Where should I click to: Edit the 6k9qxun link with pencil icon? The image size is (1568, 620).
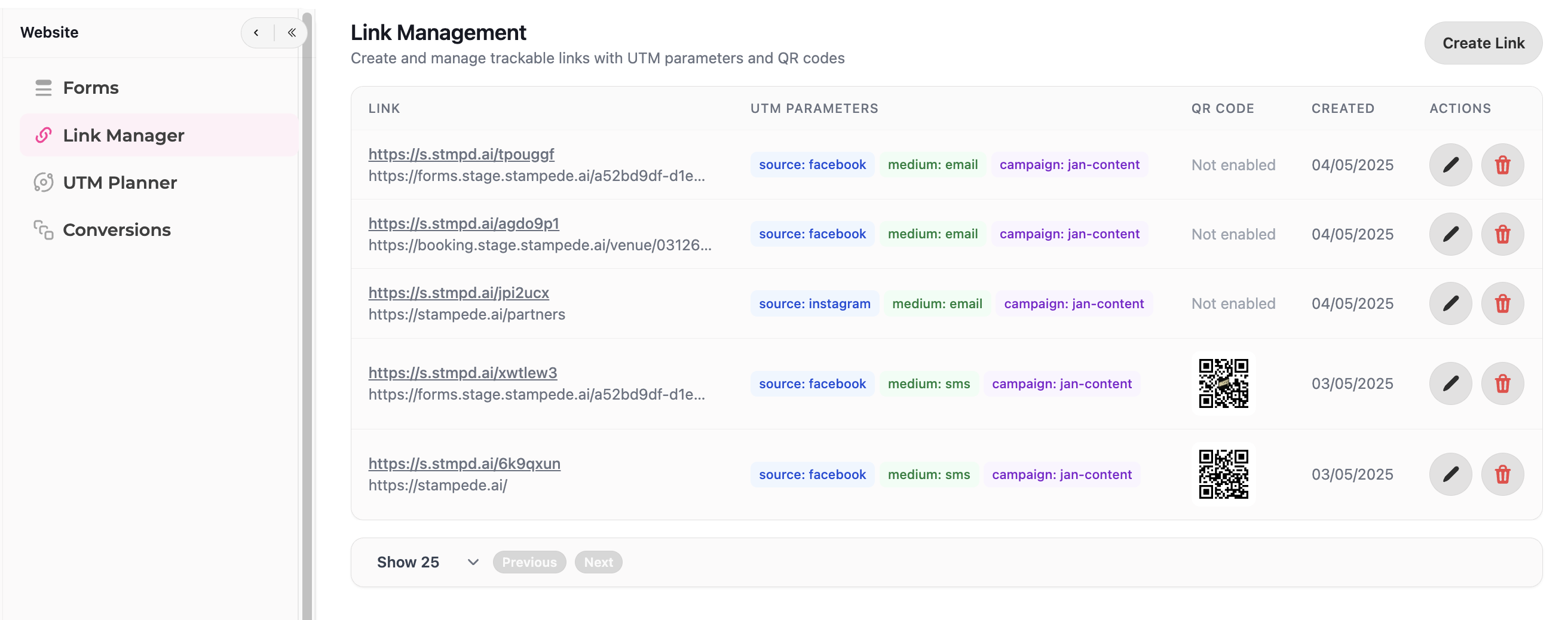pyautogui.click(x=1450, y=475)
